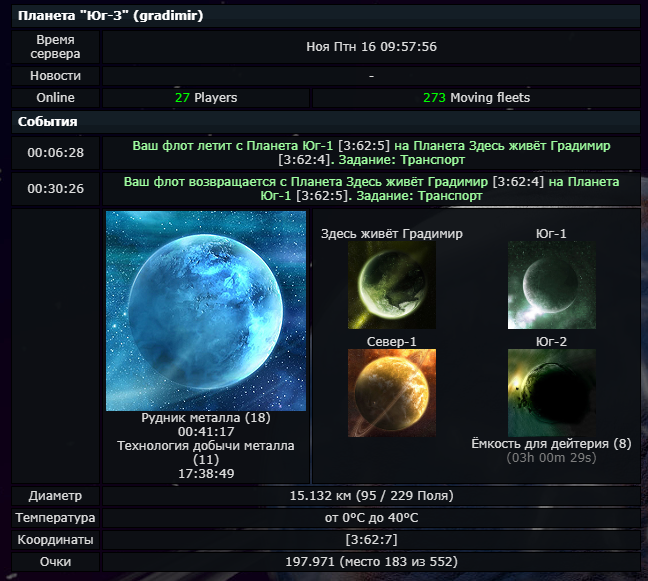Click Ёмкость для дейтерия (8) under Юг-2

(x=551, y=443)
